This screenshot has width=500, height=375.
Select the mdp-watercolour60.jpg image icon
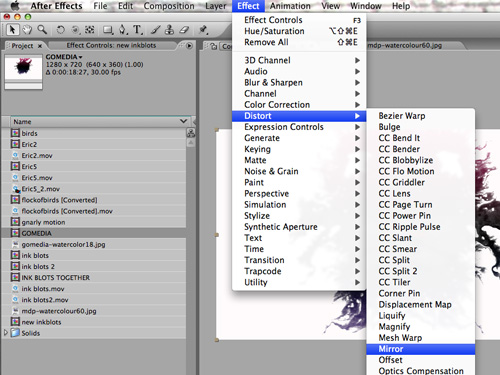(15, 311)
